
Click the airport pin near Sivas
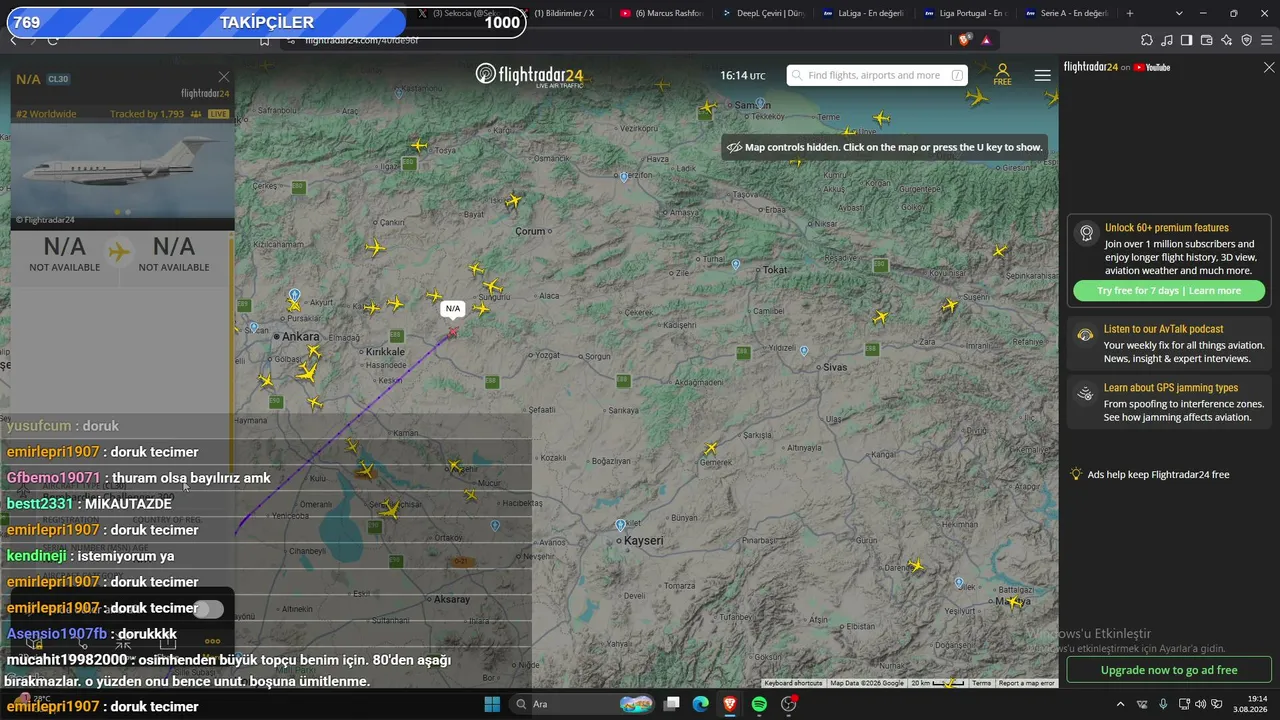coord(804,351)
